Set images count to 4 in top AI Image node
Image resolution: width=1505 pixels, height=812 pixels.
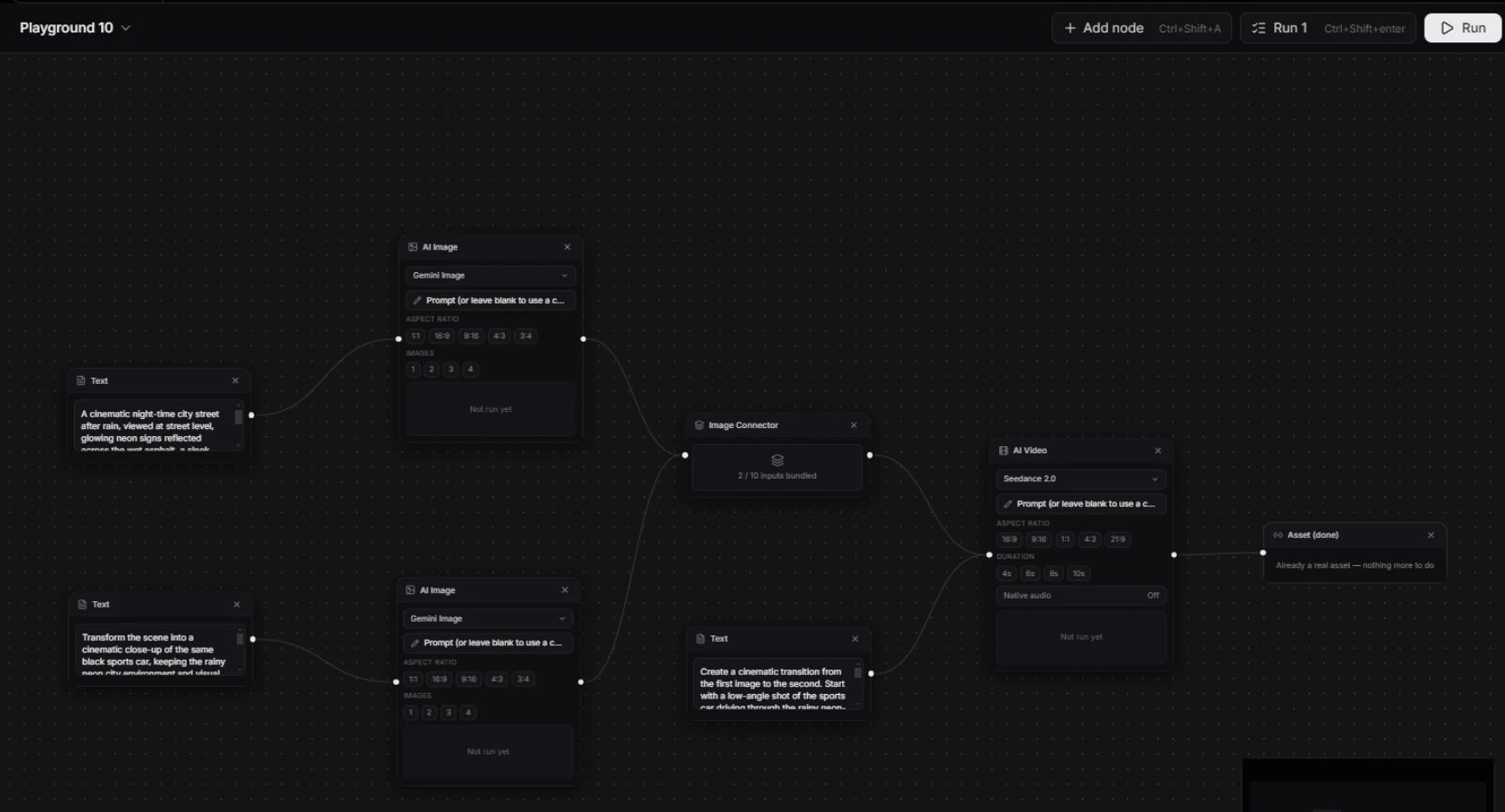470,370
